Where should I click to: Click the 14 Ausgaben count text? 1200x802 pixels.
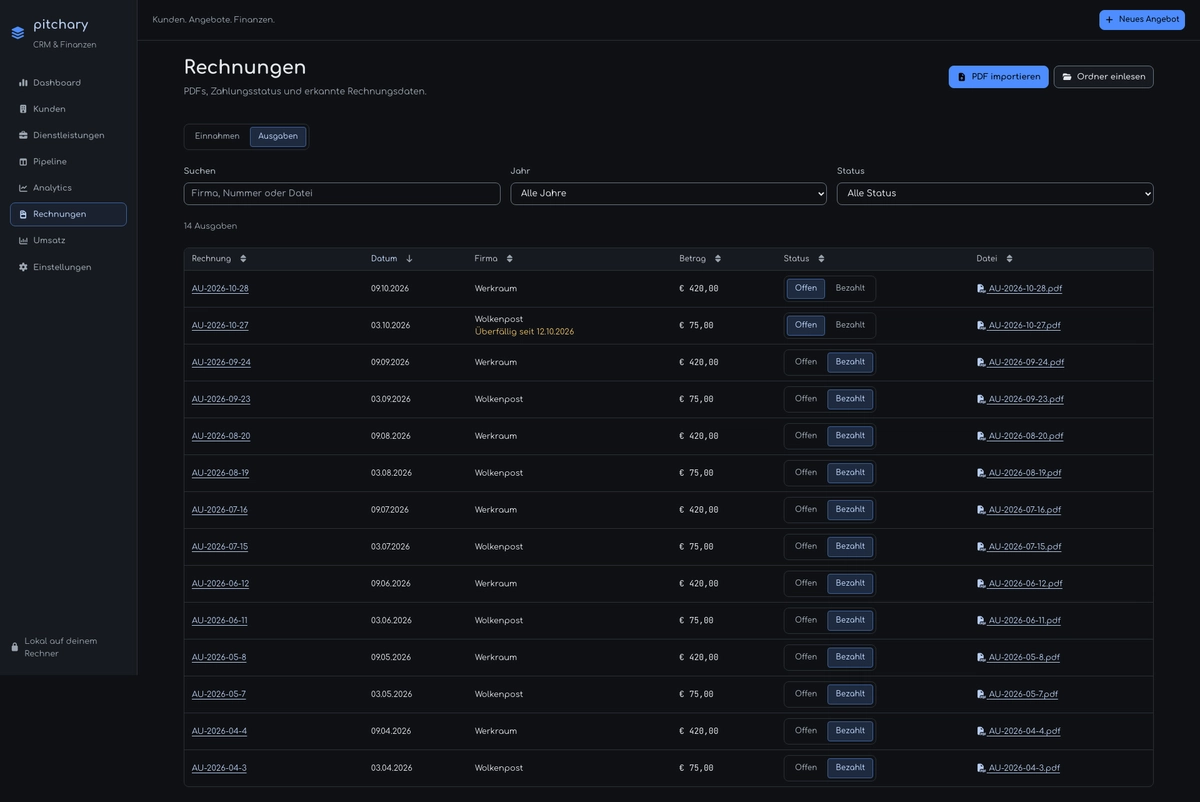[x=210, y=226]
